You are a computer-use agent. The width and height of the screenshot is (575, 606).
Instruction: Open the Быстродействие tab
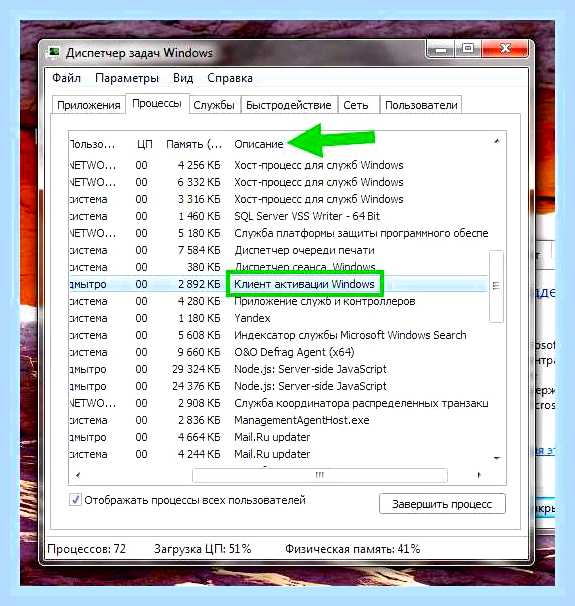pos(288,105)
